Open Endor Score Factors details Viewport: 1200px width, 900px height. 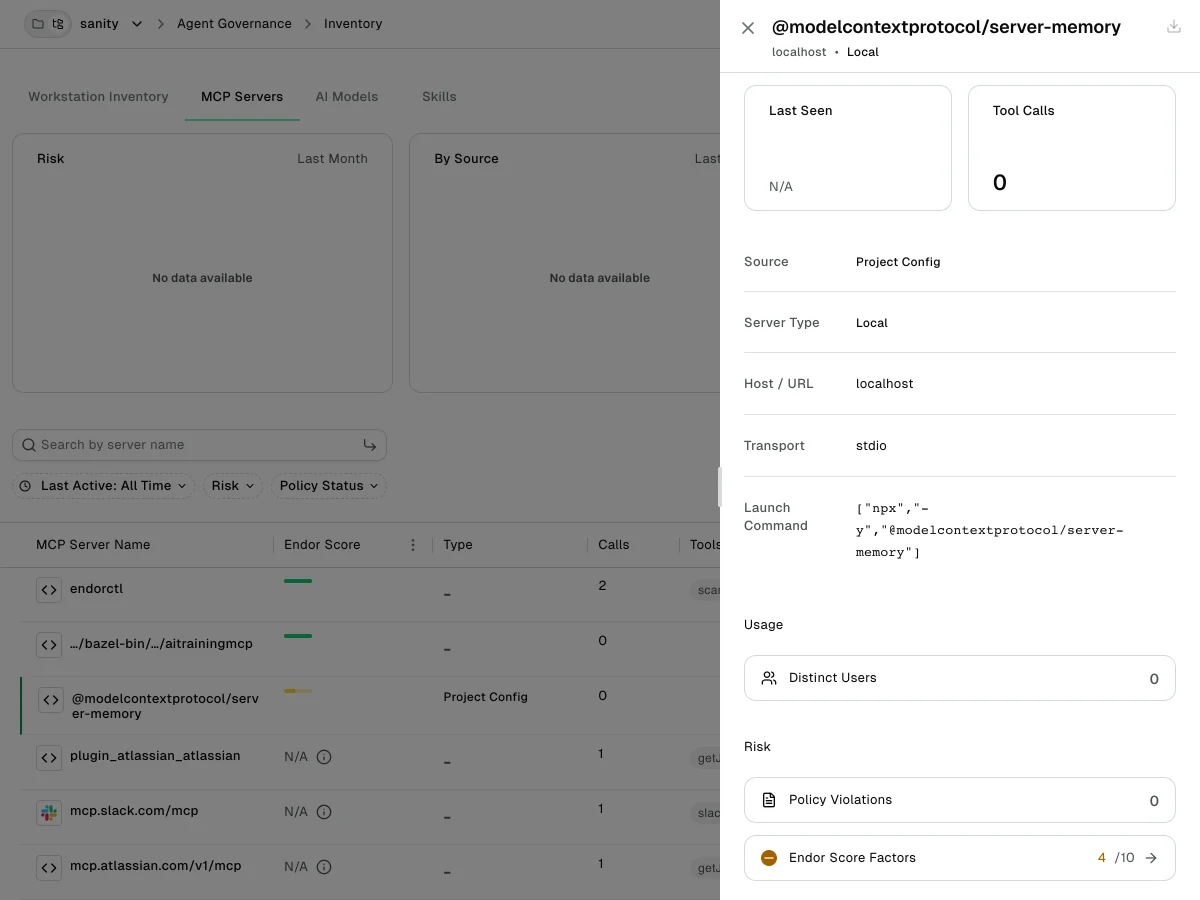point(960,858)
